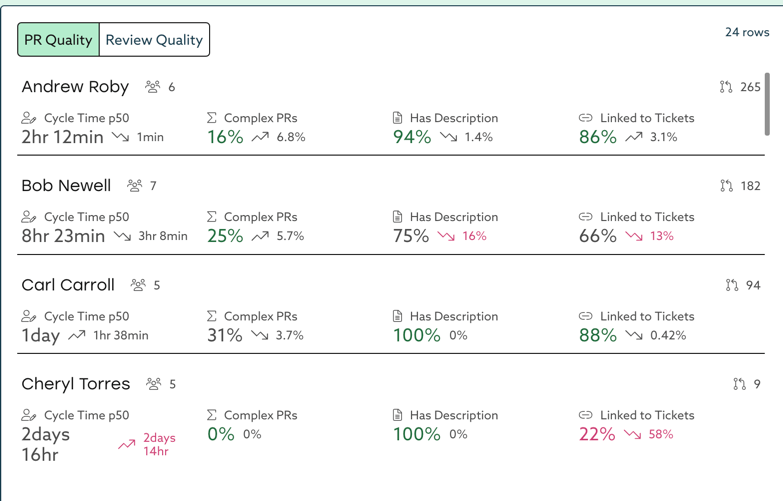Click the team members icon beside Cheryl Torres
Viewport: 783px width, 501px height.
[x=154, y=384]
